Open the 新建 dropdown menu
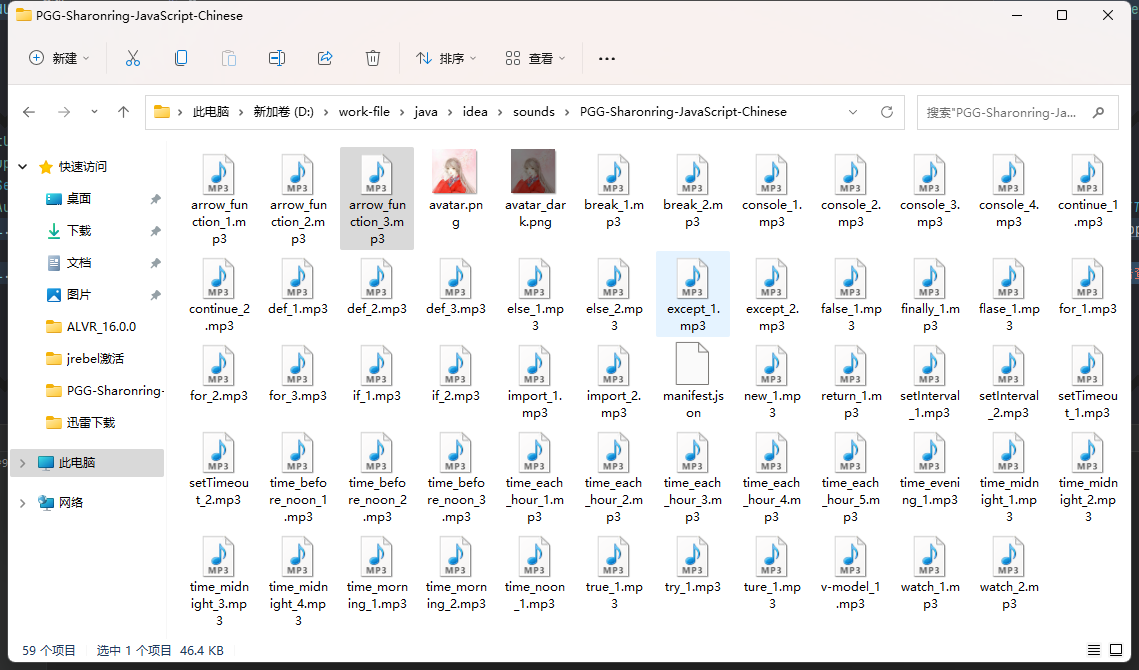This screenshot has width=1139, height=670. coord(60,58)
